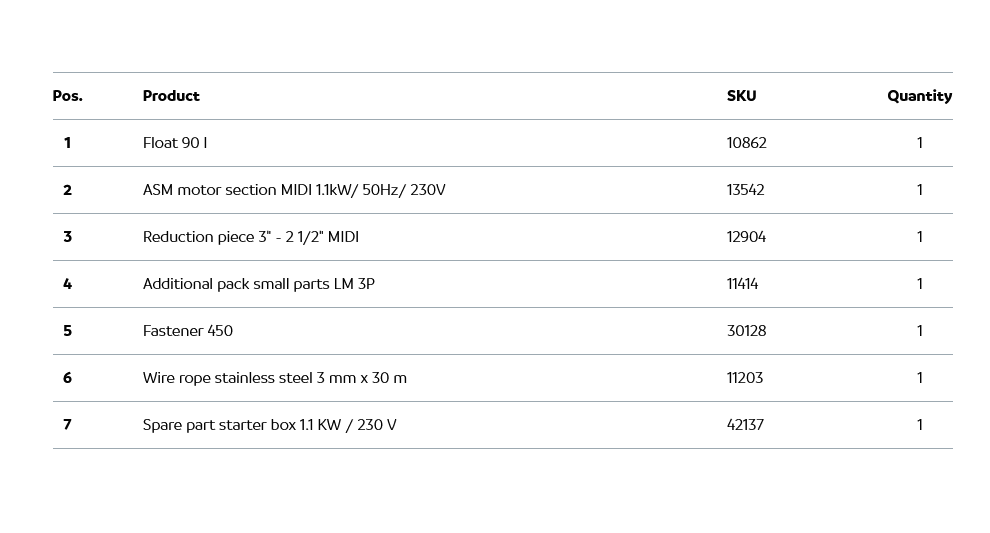
Task: Click the Product column header
Action: (x=171, y=96)
